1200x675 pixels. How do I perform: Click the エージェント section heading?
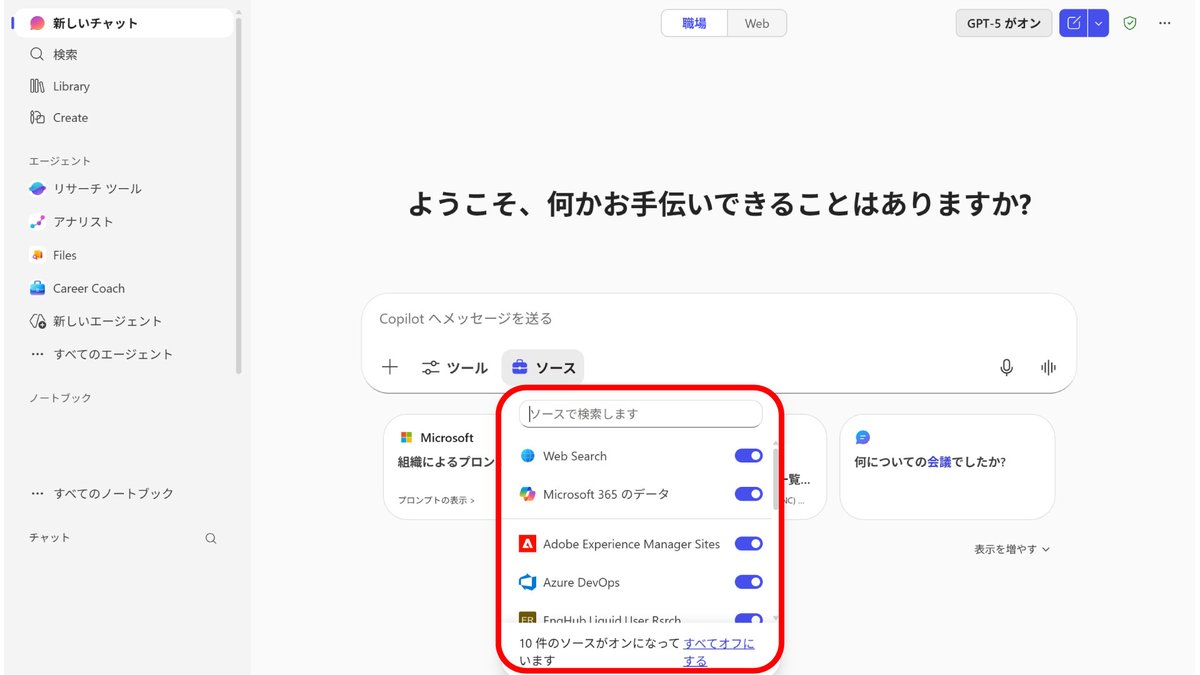(60, 161)
